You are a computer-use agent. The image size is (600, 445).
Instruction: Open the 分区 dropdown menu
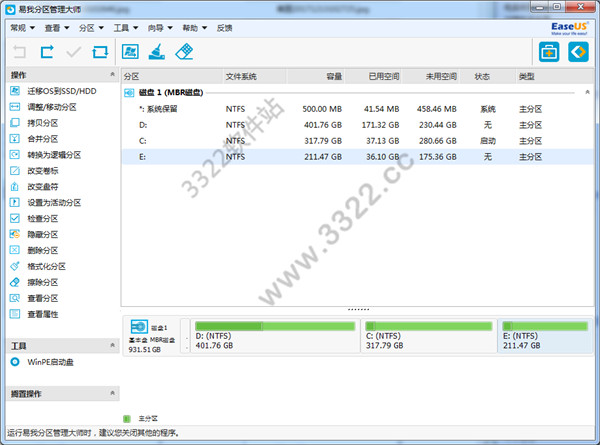[x=91, y=28]
